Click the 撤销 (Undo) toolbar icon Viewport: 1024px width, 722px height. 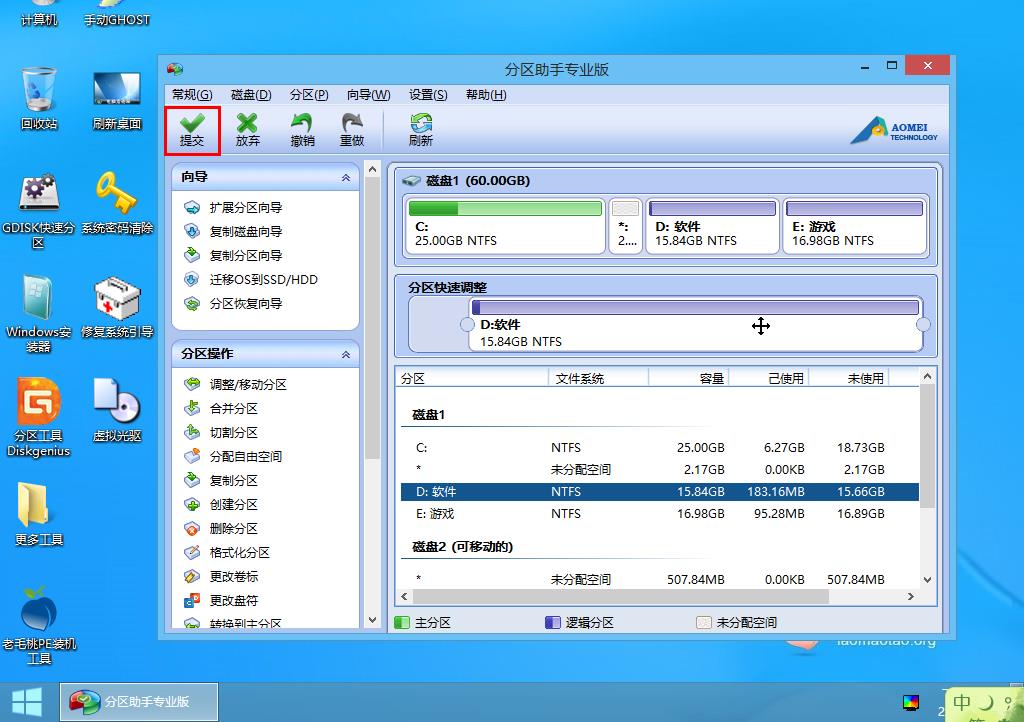[302, 130]
